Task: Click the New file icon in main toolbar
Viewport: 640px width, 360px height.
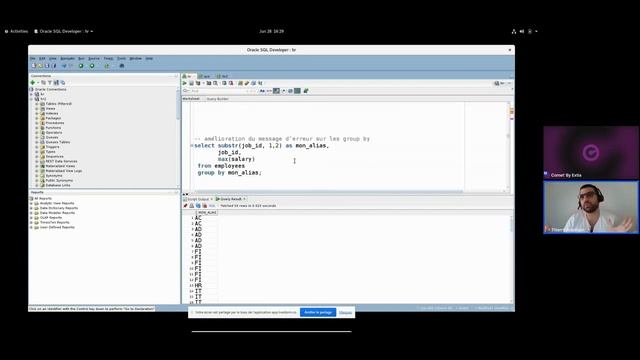Action: pyautogui.click(x=34, y=66)
